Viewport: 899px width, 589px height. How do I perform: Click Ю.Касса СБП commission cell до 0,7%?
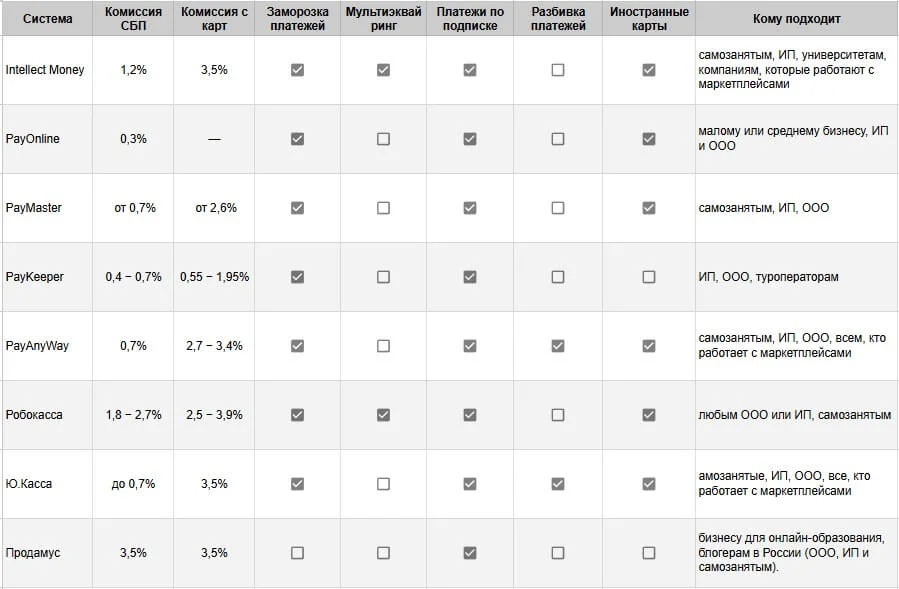[133, 484]
